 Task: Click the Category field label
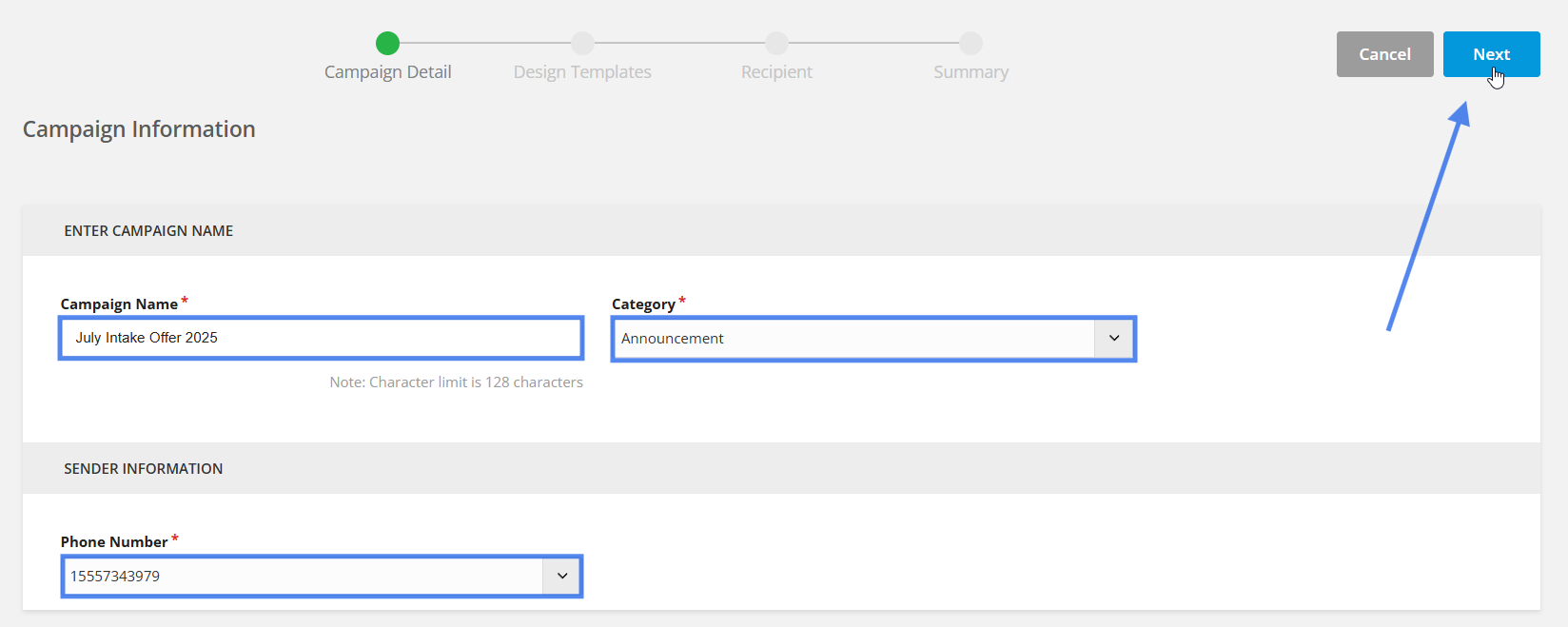pos(643,304)
